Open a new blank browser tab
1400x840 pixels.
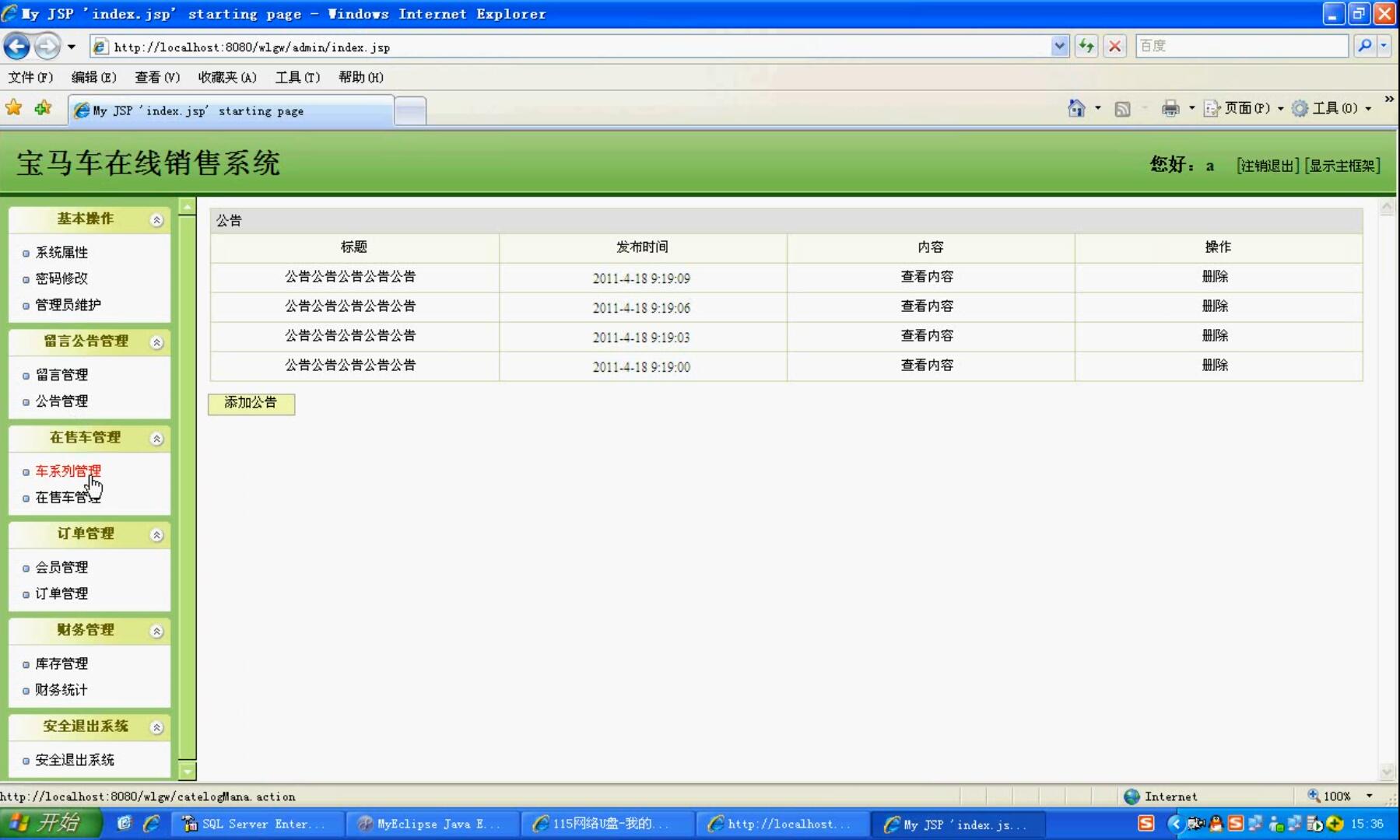(410, 111)
